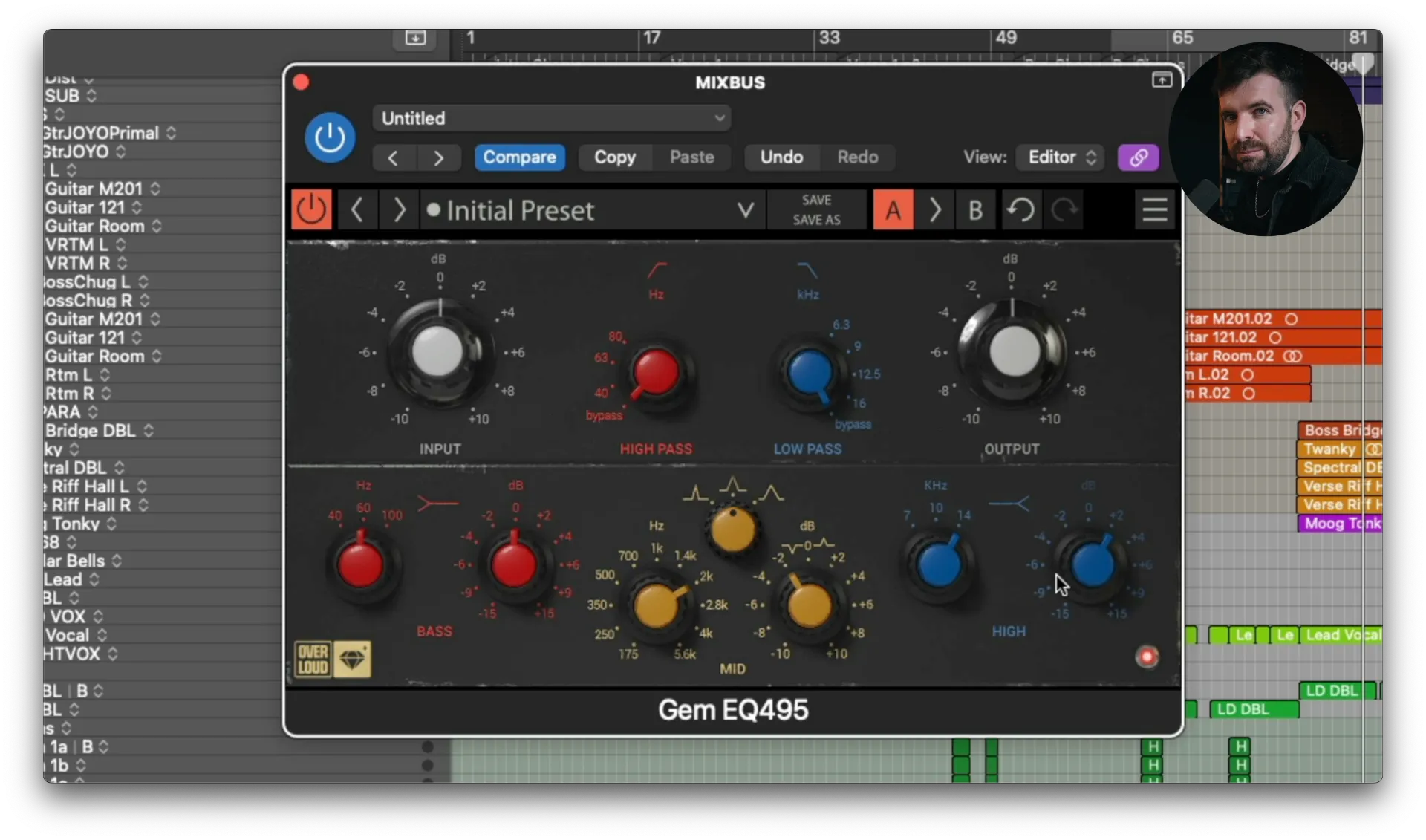This screenshot has width=1426, height=840.
Task: Click the catch playhead icon above tracks
Action: click(x=415, y=37)
